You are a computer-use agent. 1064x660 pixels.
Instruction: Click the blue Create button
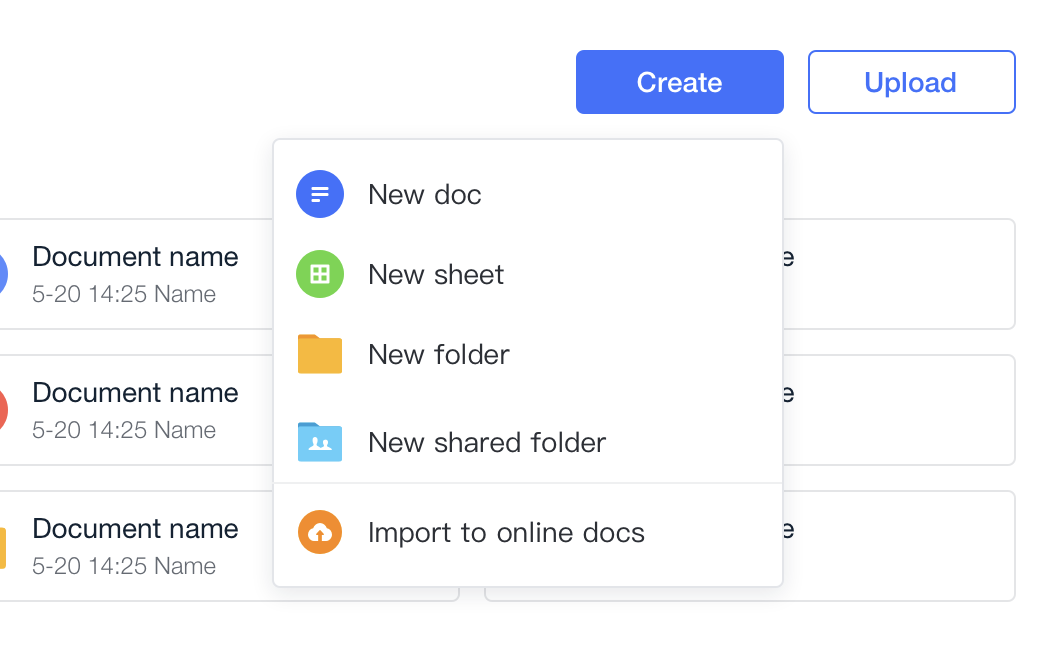pos(679,82)
